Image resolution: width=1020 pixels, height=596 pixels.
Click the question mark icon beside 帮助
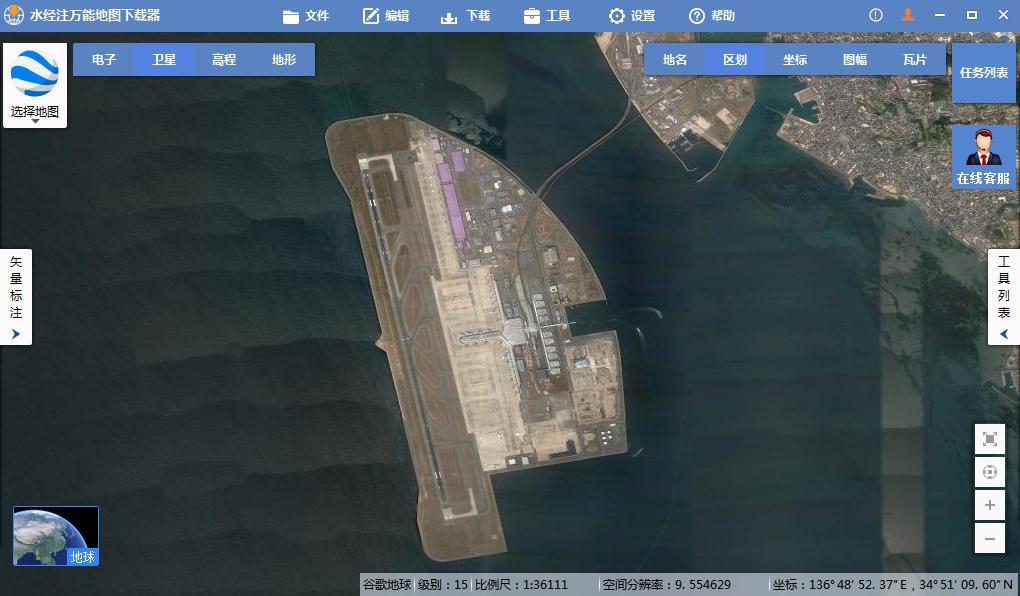(x=697, y=16)
